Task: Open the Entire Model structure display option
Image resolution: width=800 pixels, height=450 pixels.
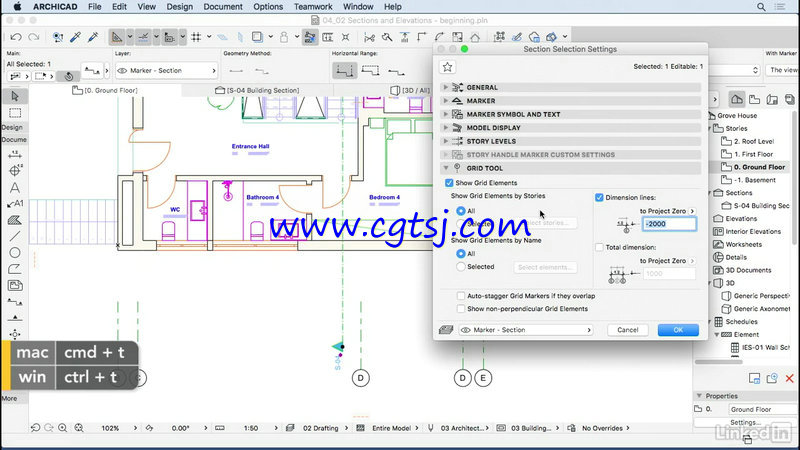Action: click(x=391, y=428)
